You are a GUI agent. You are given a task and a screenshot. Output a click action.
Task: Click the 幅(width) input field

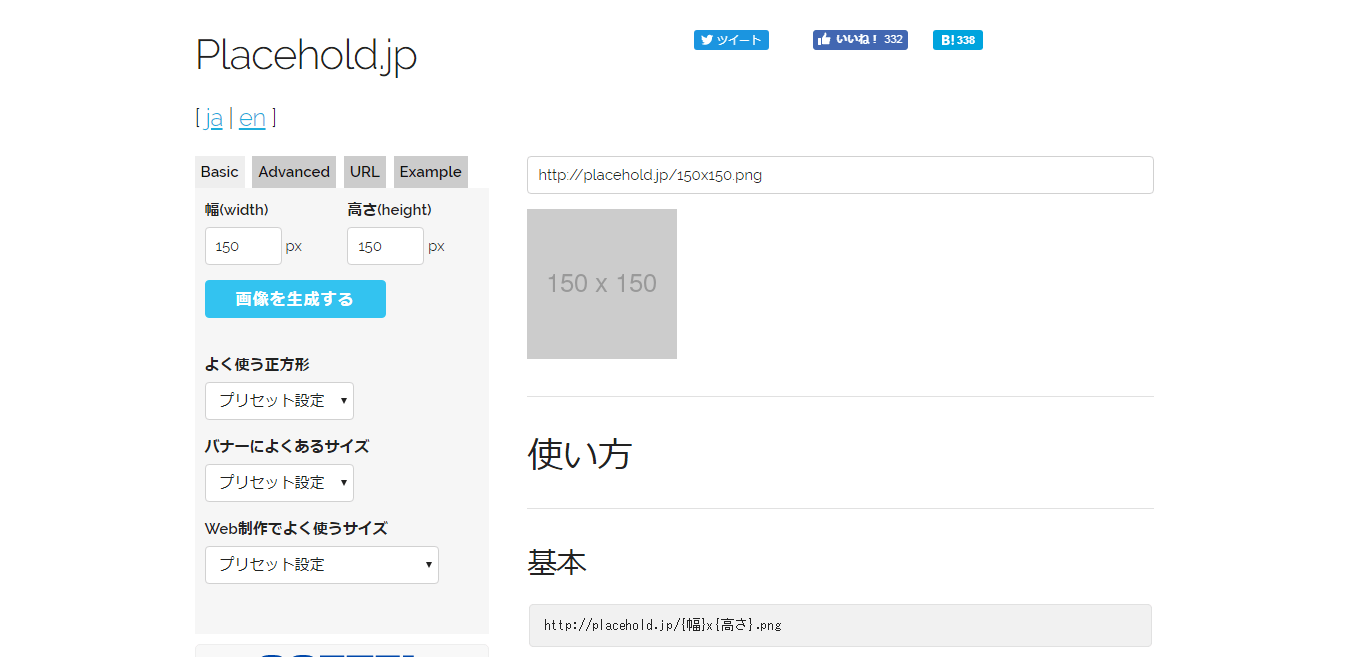coord(242,245)
